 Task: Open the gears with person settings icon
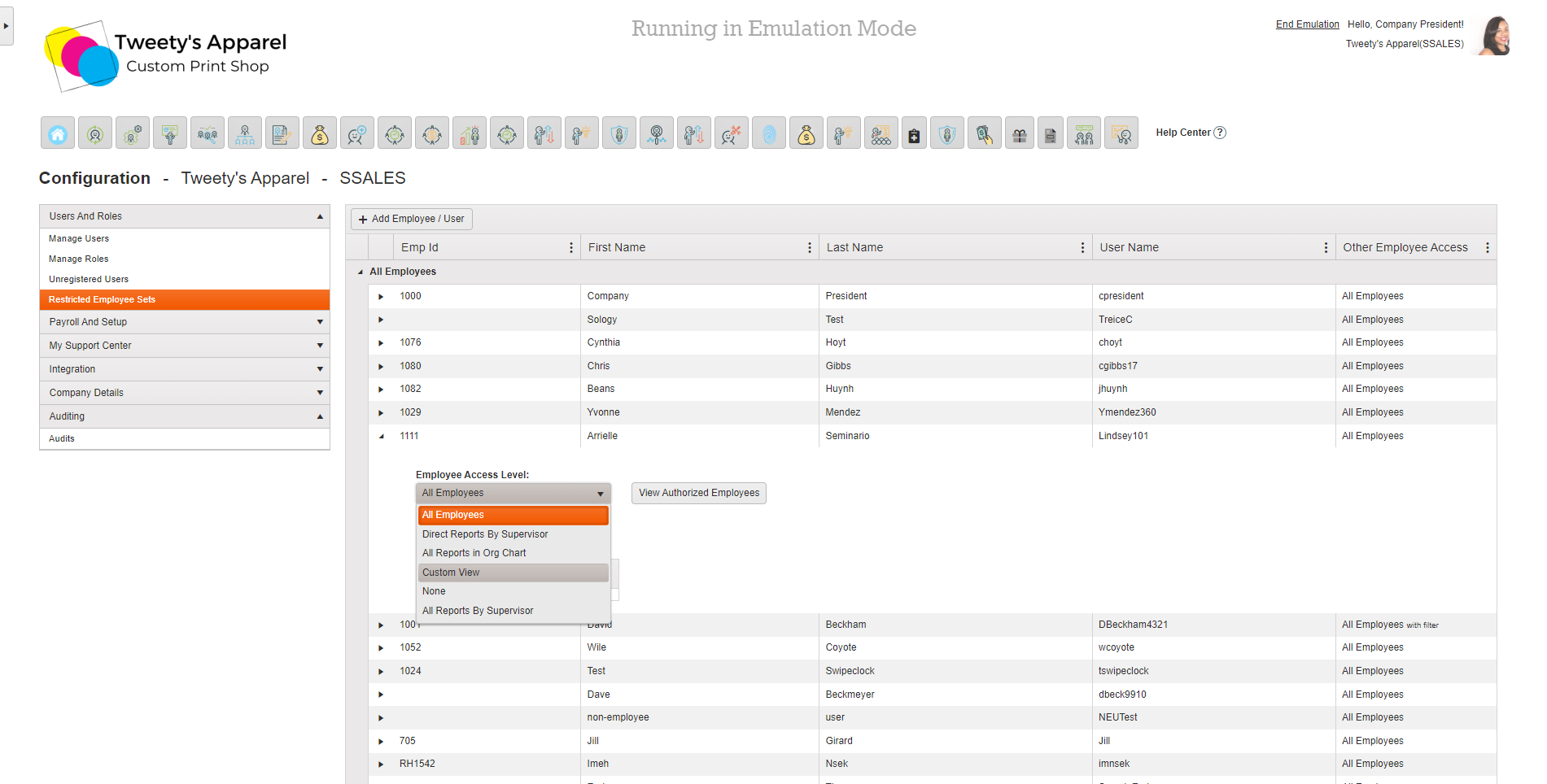point(133,133)
